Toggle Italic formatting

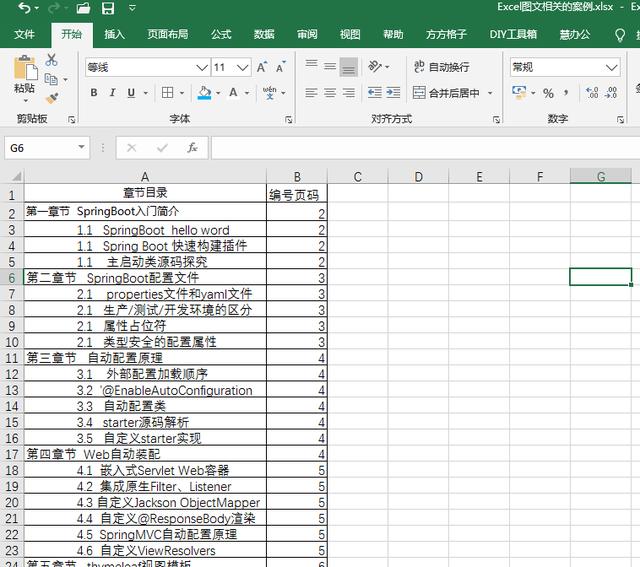click(x=113, y=93)
